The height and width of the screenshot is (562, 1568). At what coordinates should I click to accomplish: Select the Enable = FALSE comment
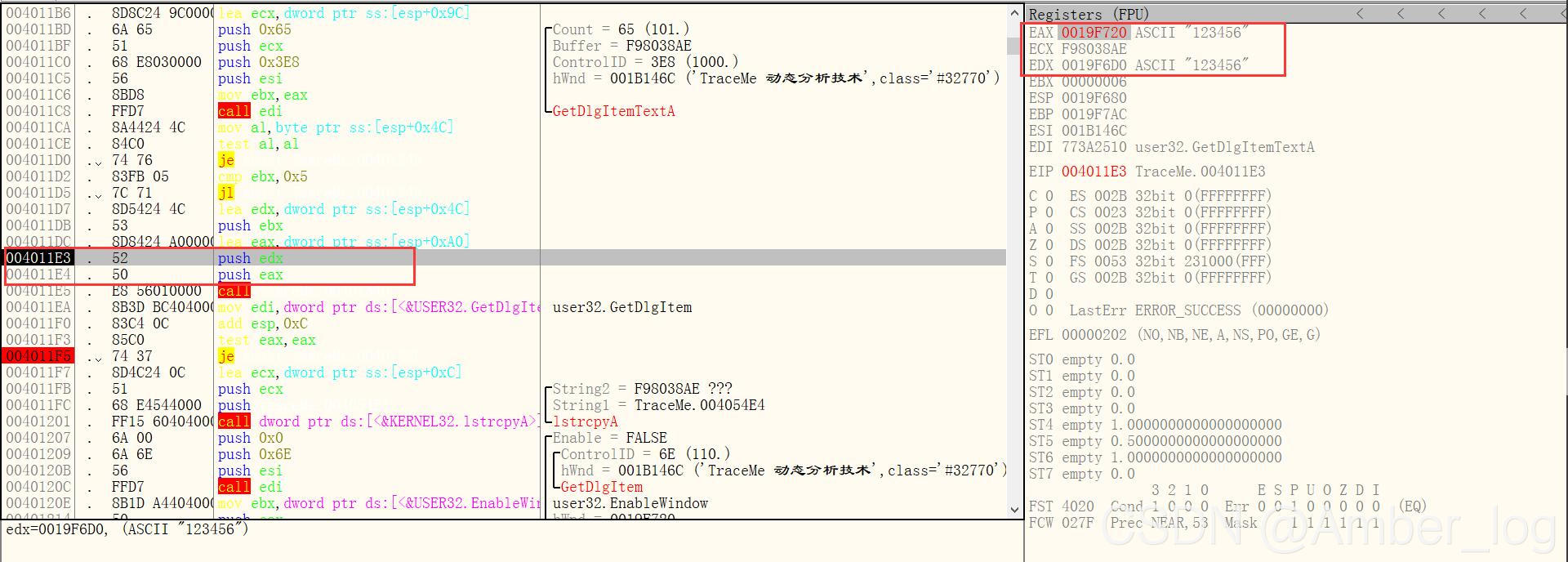609,438
